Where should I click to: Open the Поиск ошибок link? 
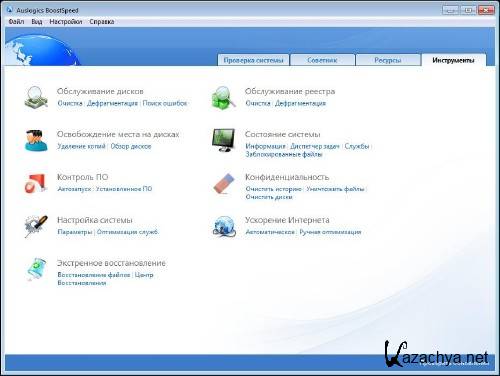165,103
